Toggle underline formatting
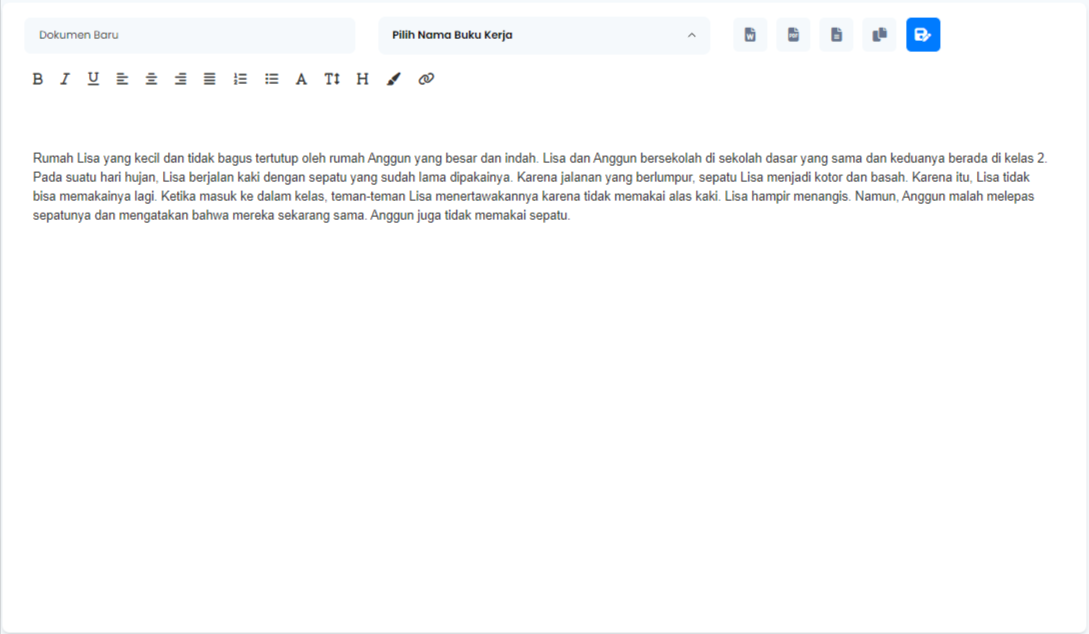 [93, 79]
